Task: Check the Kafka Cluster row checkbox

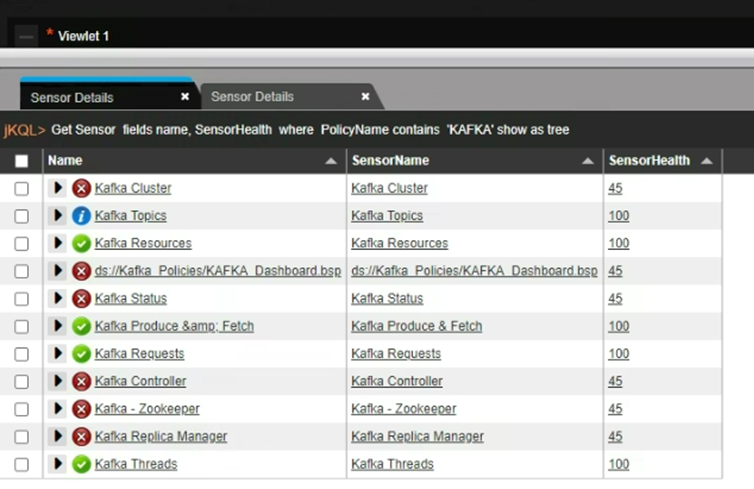Action: point(21,188)
